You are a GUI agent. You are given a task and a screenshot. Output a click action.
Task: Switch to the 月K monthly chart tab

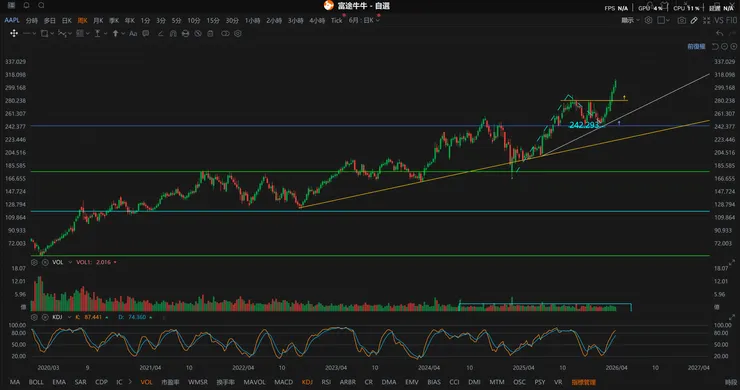point(98,20)
